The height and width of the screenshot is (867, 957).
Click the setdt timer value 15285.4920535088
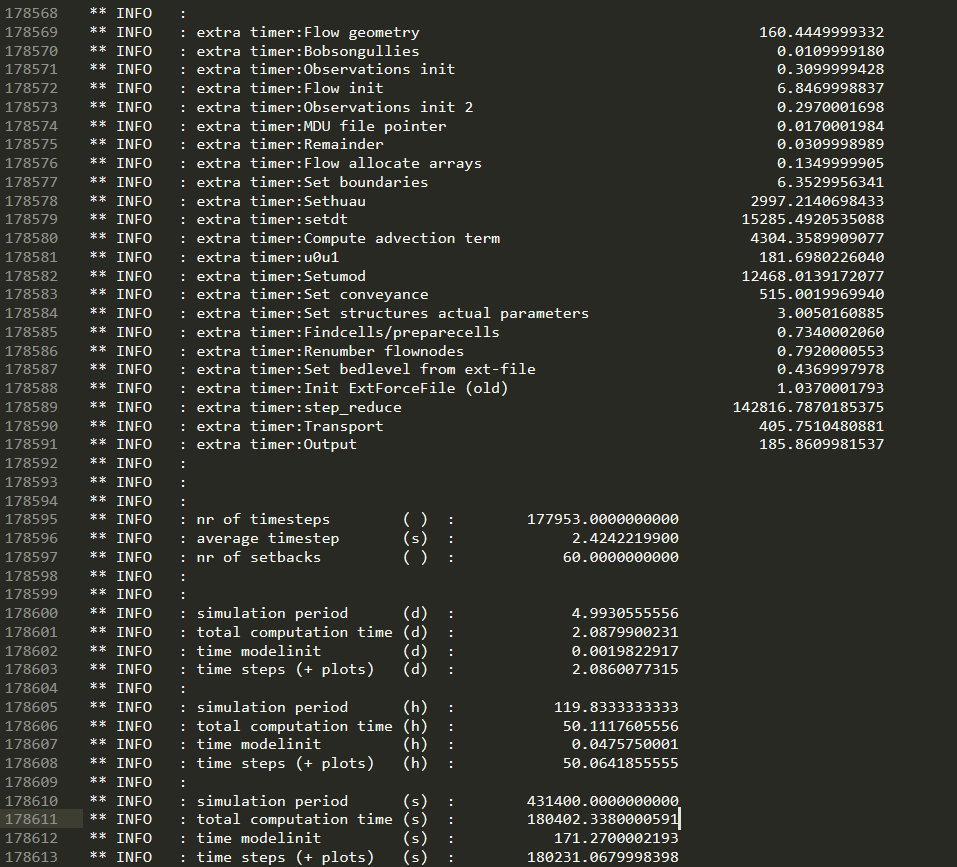[810, 219]
